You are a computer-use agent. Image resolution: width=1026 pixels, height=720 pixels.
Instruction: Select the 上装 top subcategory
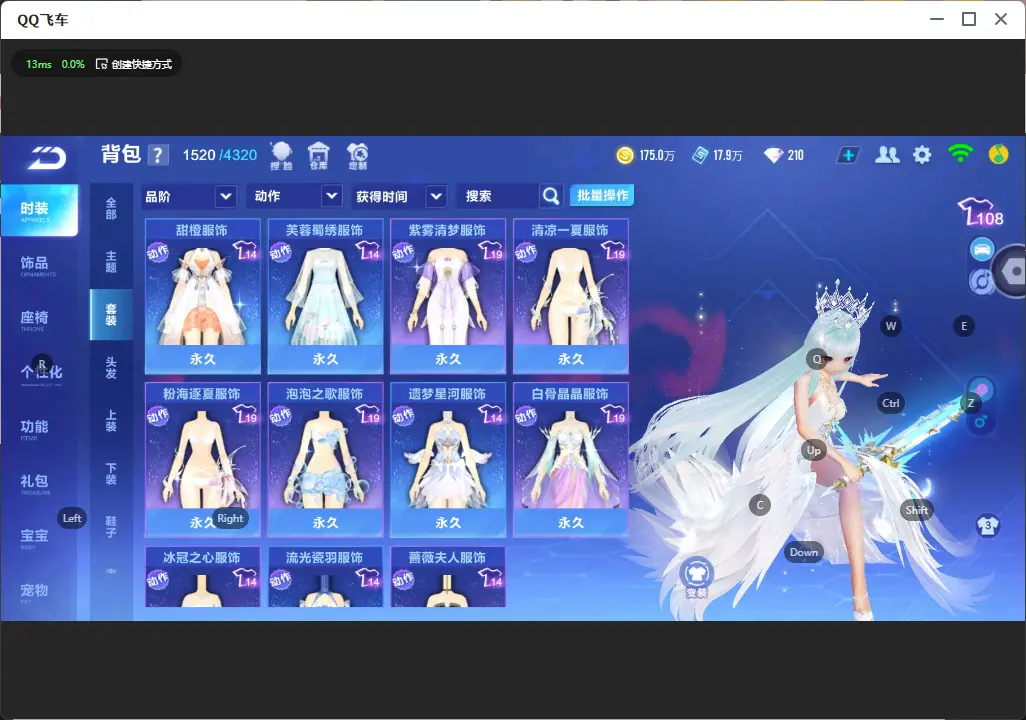tap(111, 421)
